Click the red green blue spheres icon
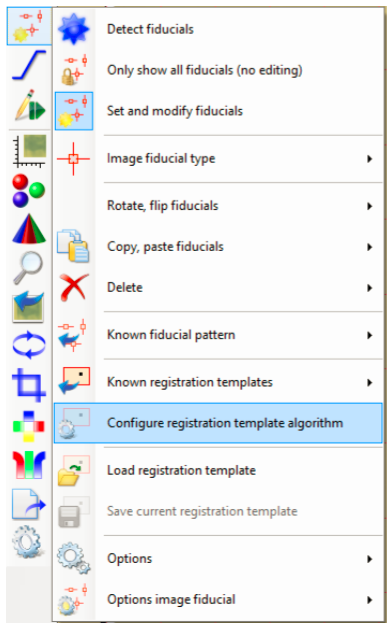Screen dimensions: 391x640 tap(28, 190)
